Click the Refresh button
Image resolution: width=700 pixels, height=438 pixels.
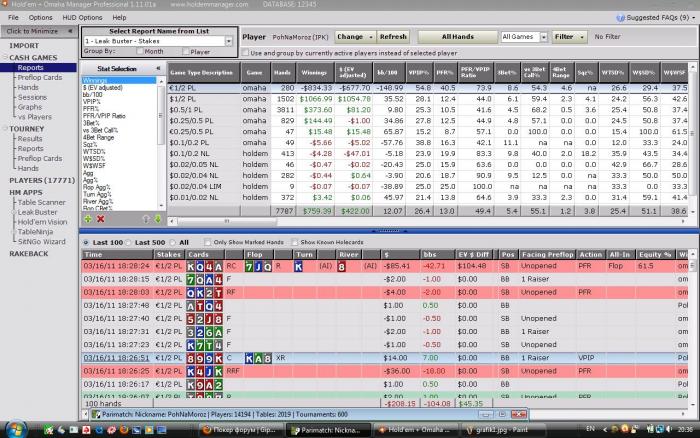click(393, 37)
